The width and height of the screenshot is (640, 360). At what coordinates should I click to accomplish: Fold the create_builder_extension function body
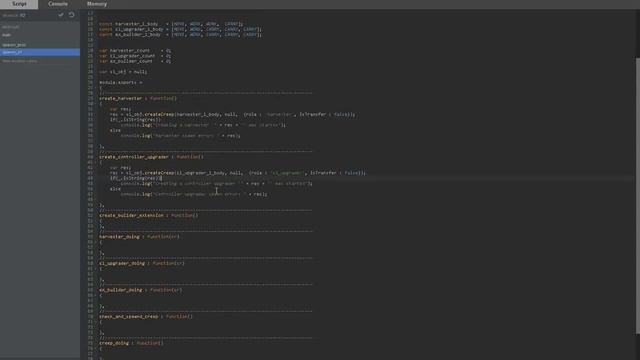click(96, 221)
